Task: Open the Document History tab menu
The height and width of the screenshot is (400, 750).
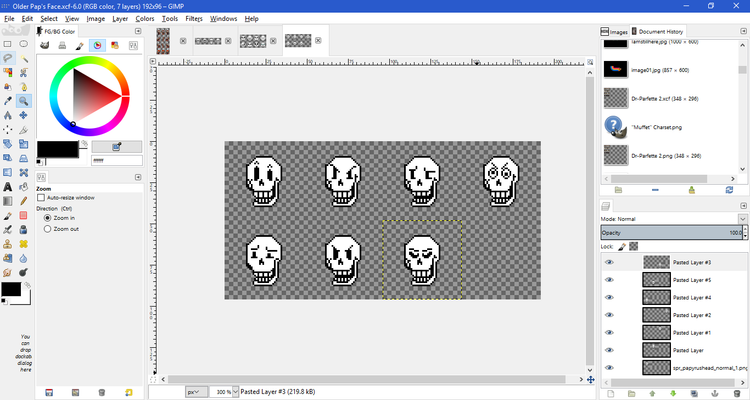Action: click(743, 31)
